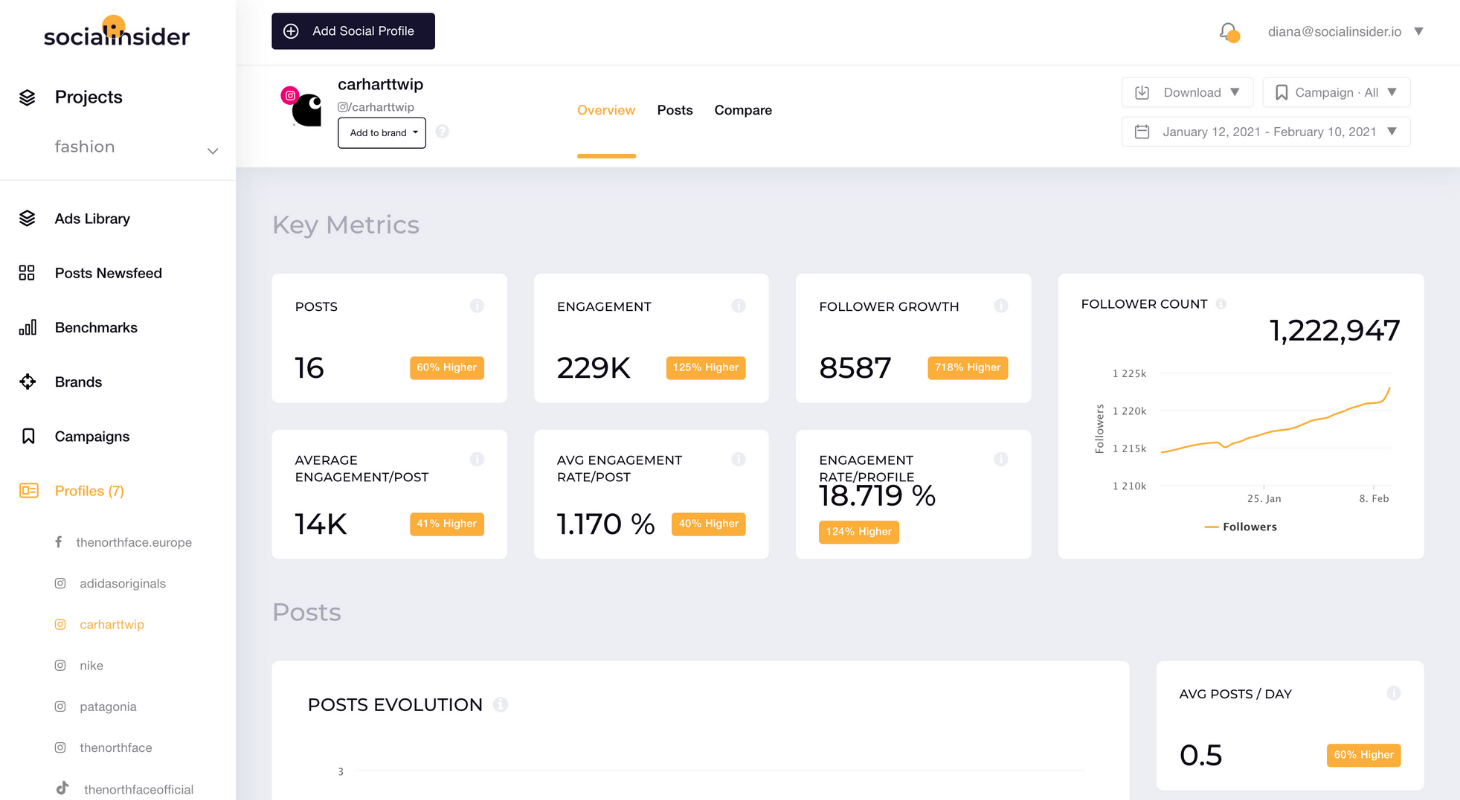Switch to the Overview tab
Viewport: 1460px width, 800px height.
606,110
